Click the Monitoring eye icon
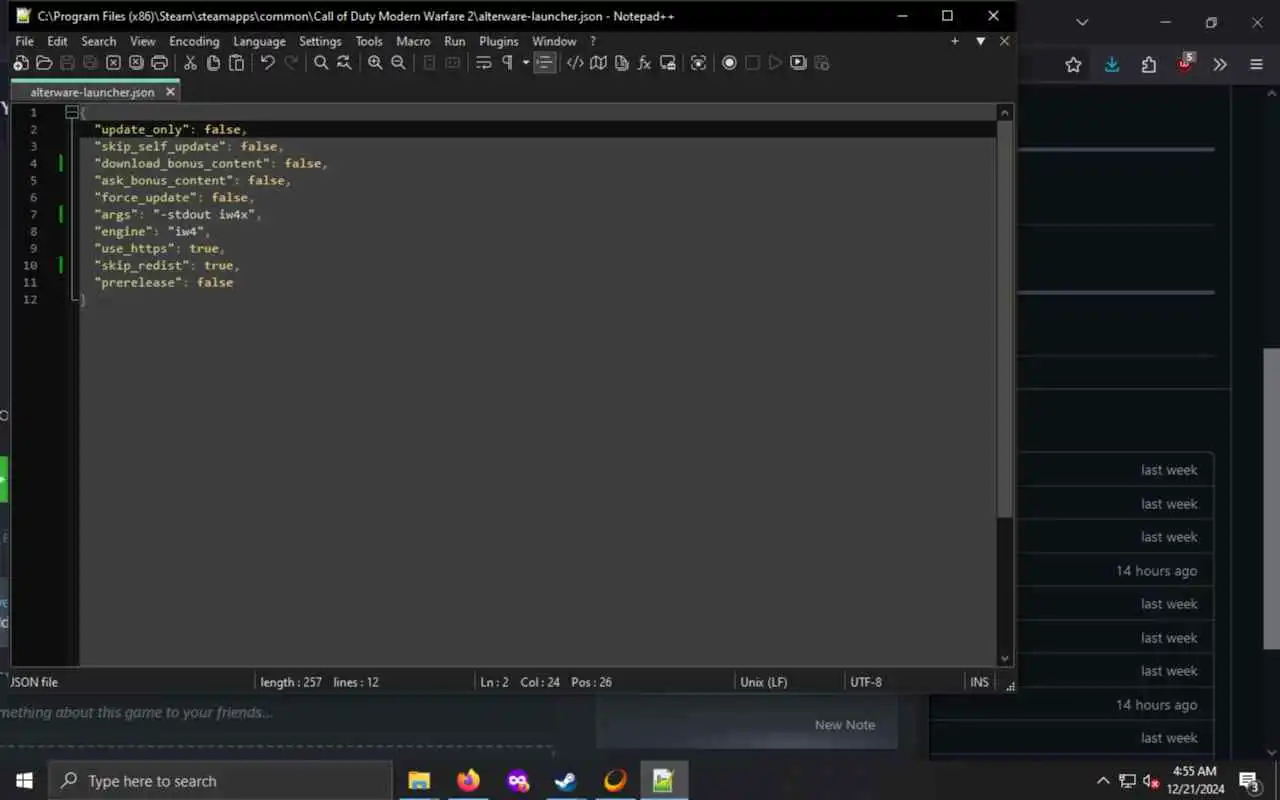 coord(698,63)
